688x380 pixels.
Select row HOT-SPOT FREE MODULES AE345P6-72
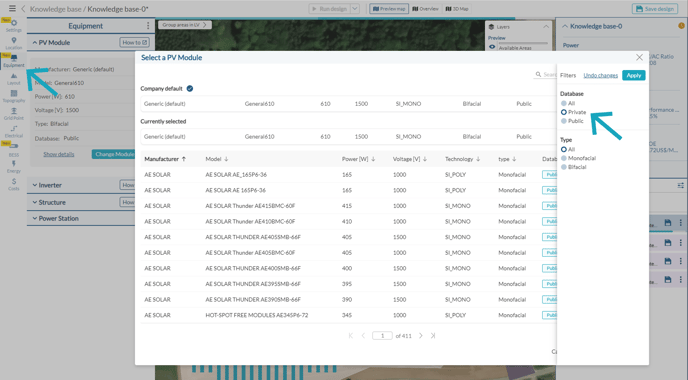tap(348, 315)
